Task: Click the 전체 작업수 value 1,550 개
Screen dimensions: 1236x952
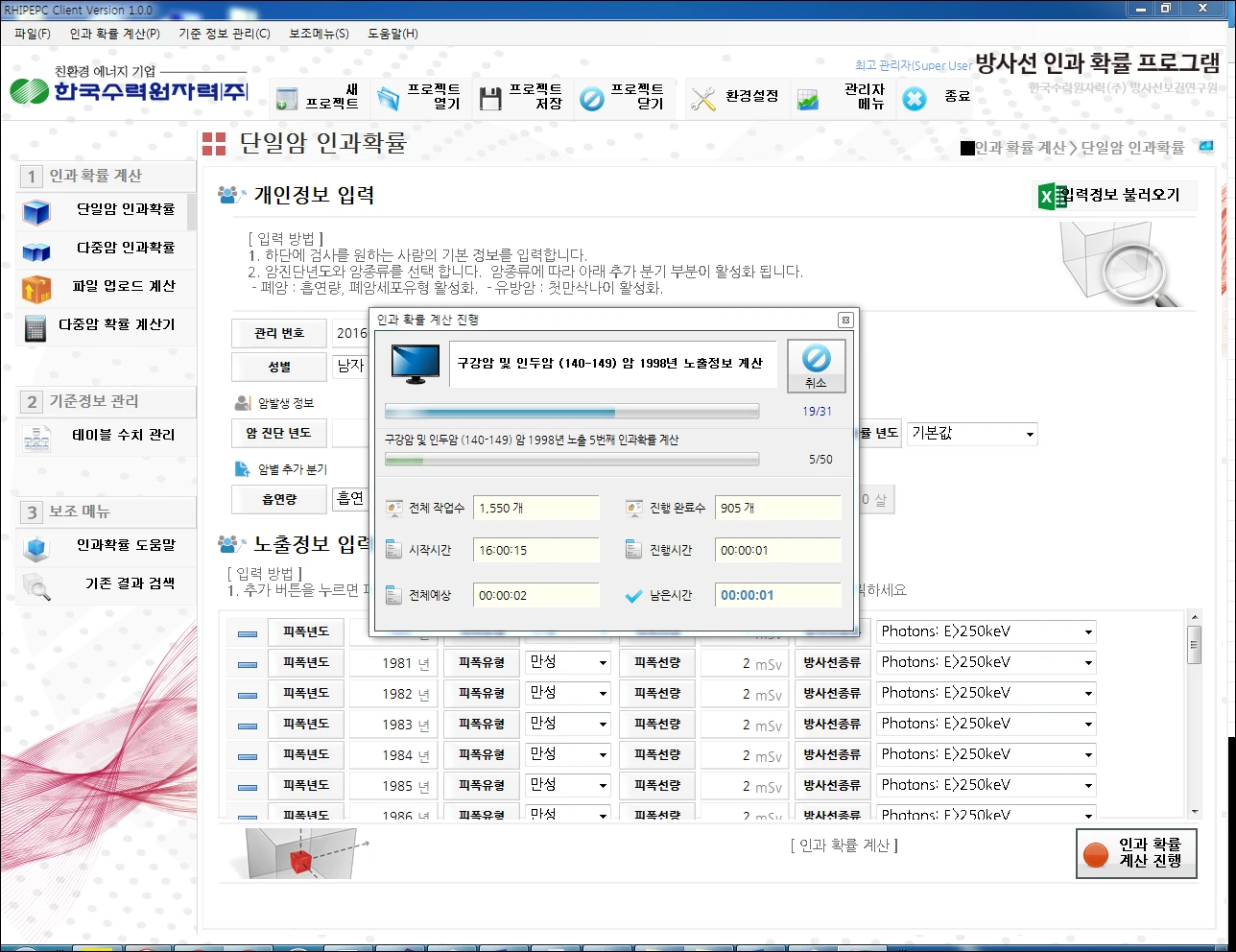Action: [x=536, y=508]
